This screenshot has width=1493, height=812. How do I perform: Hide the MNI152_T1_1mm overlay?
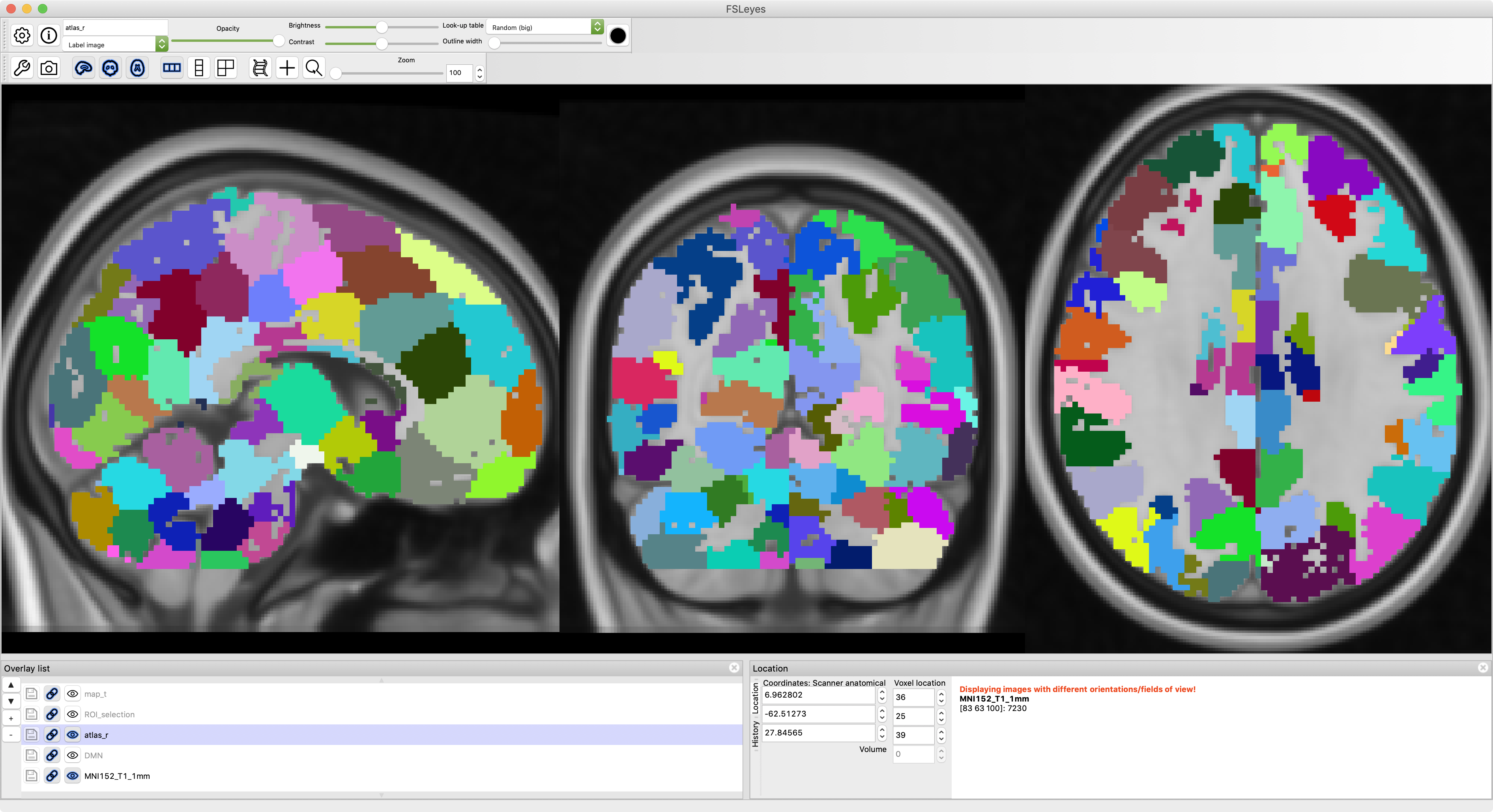73,776
